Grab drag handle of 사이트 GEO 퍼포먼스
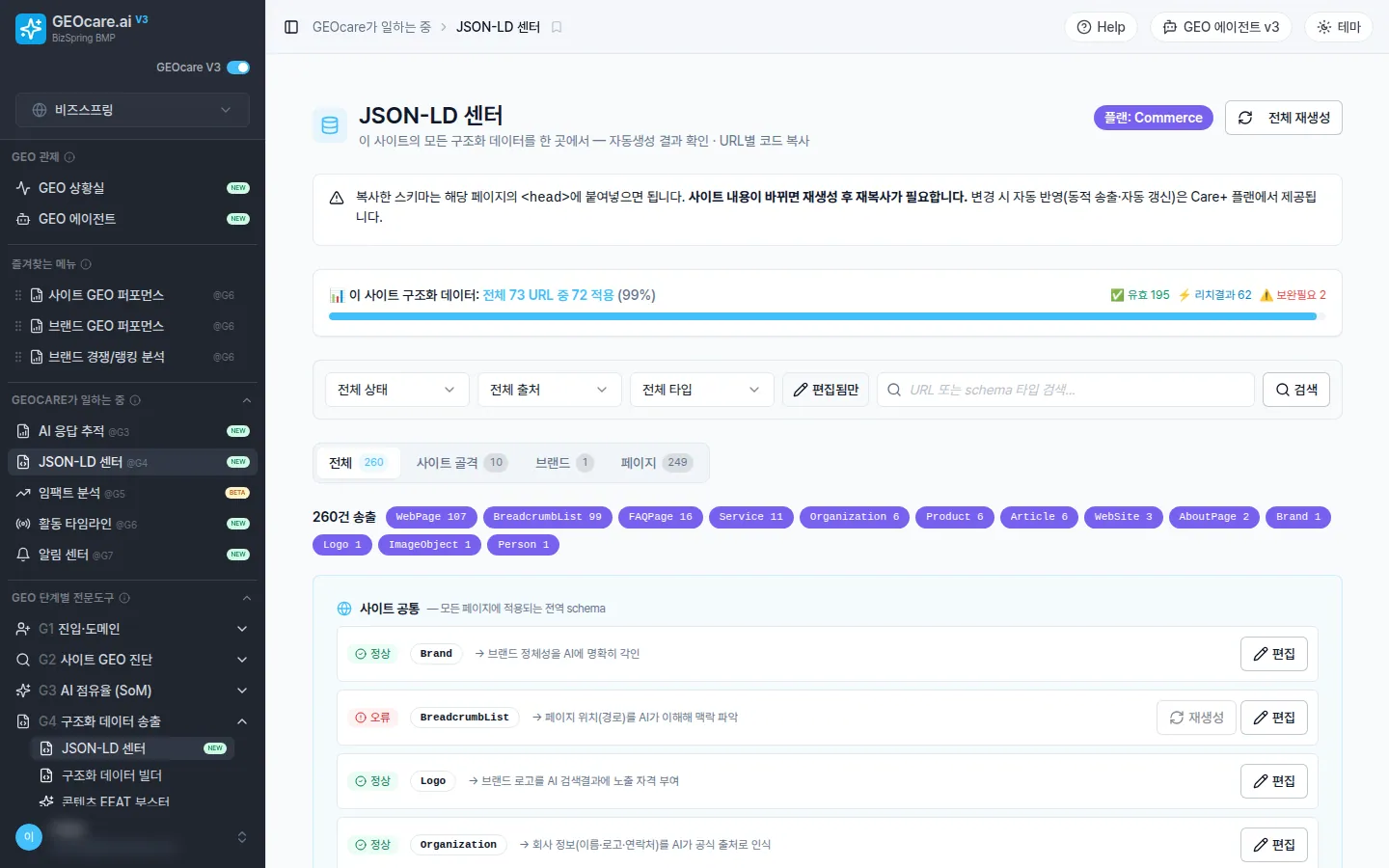The height and width of the screenshot is (868, 1389). (x=18, y=295)
